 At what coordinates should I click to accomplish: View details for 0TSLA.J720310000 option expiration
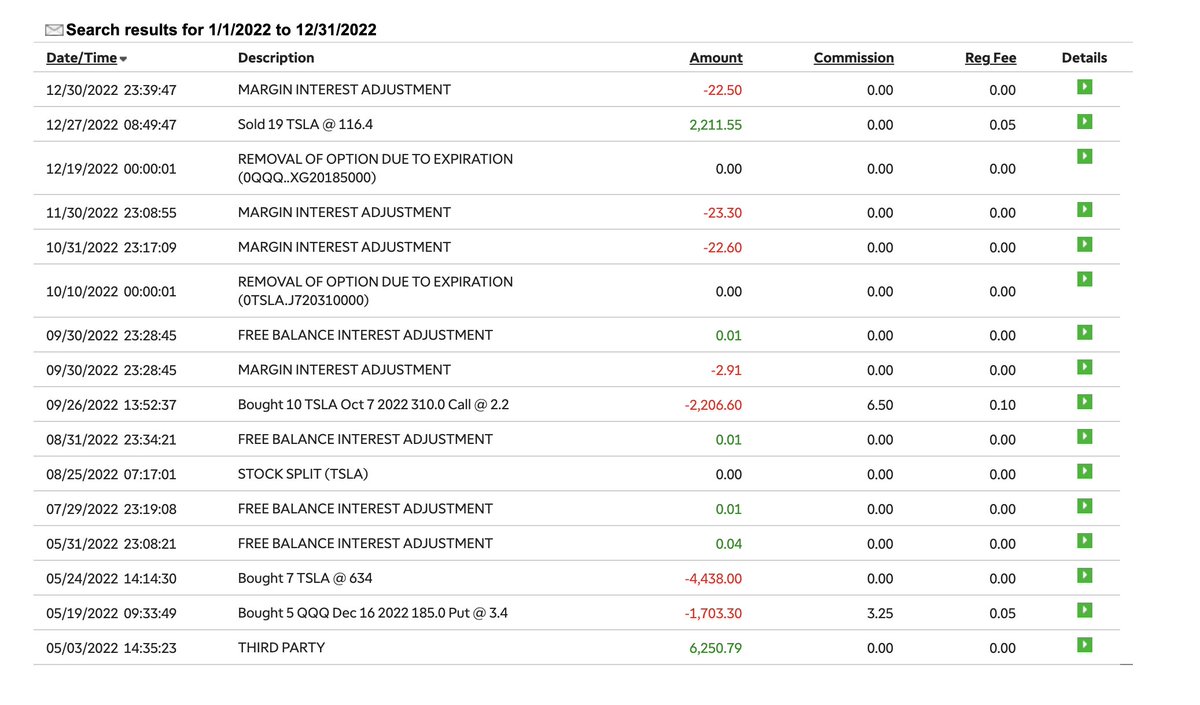coord(1085,279)
